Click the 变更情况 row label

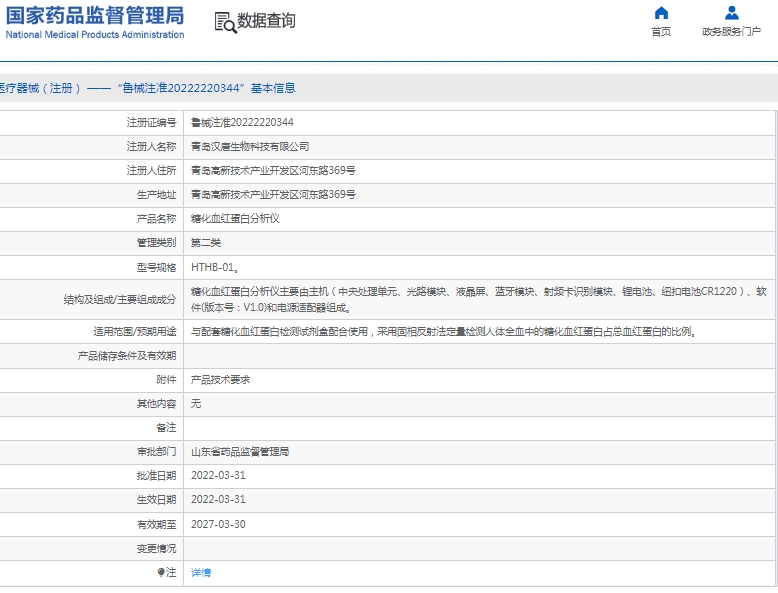[x=156, y=548]
